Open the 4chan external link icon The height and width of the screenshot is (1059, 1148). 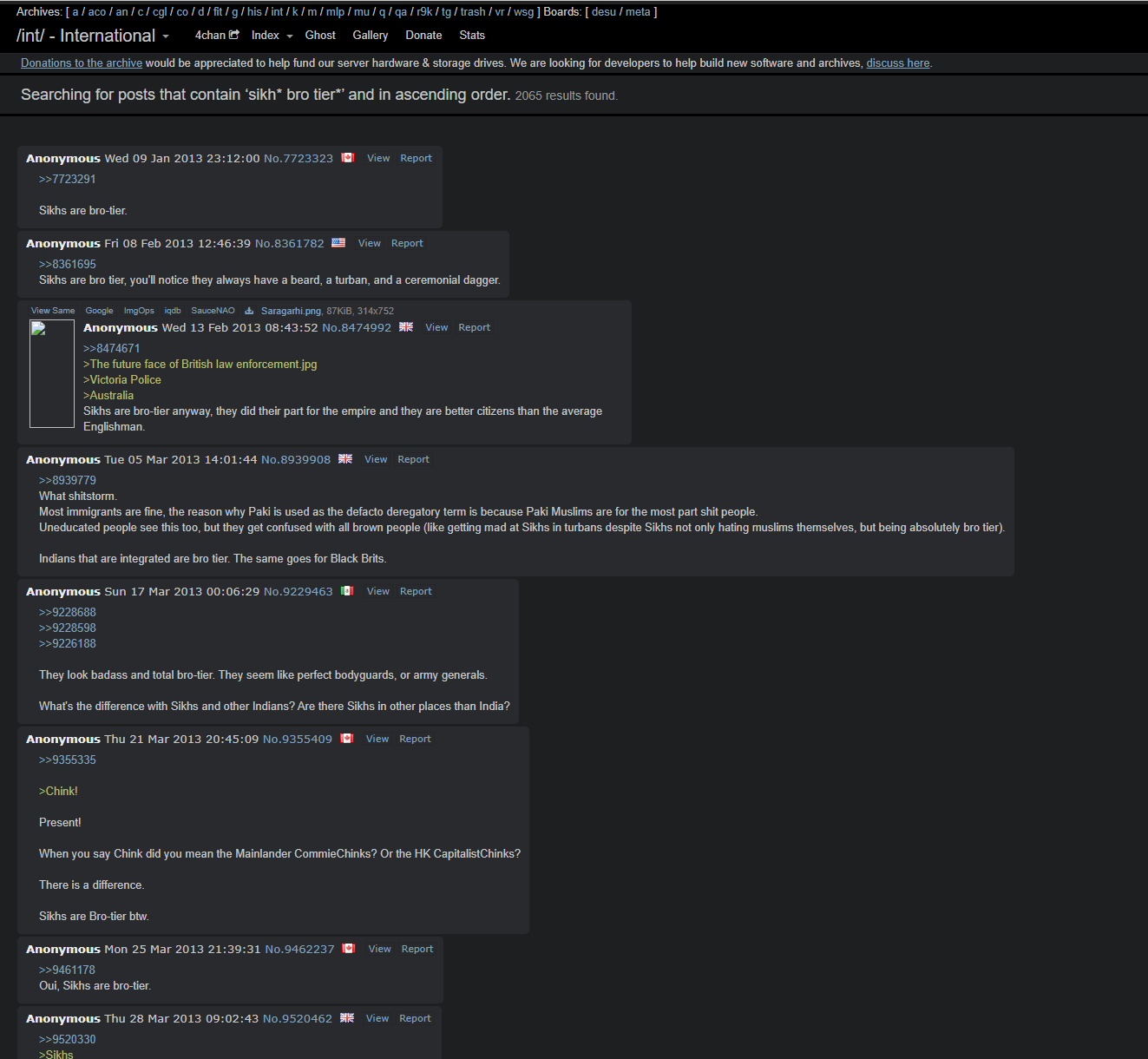tap(234, 35)
